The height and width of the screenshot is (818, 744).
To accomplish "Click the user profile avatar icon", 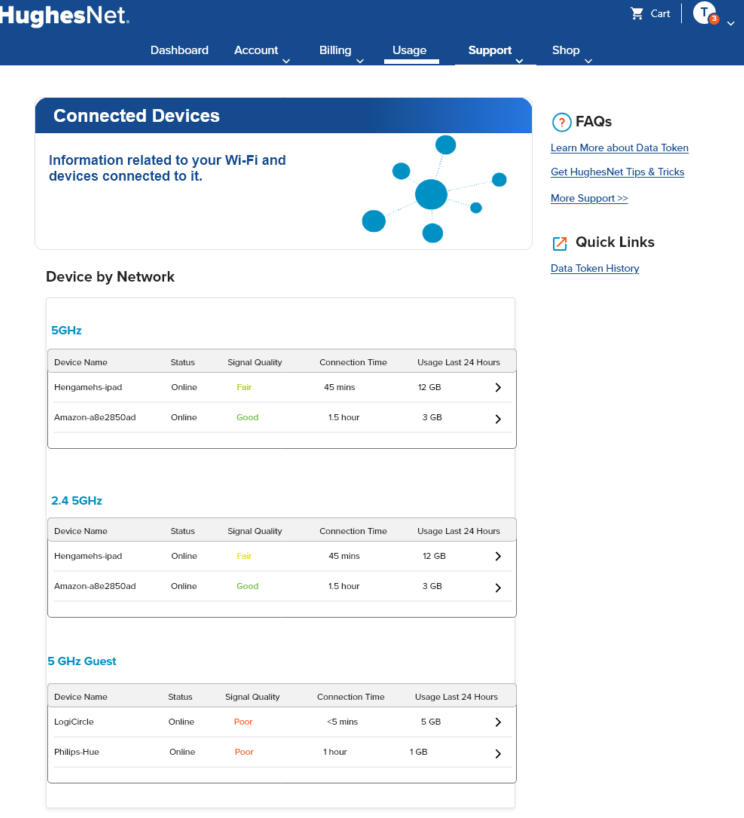I will coord(705,13).
